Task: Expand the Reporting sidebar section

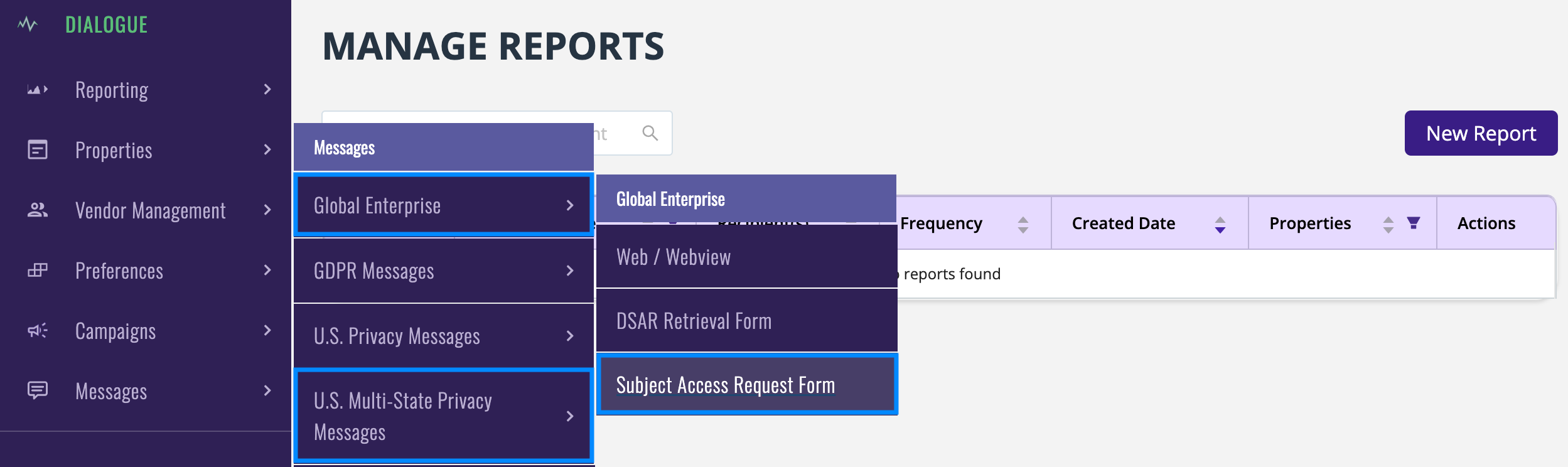Action: tap(267, 90)
